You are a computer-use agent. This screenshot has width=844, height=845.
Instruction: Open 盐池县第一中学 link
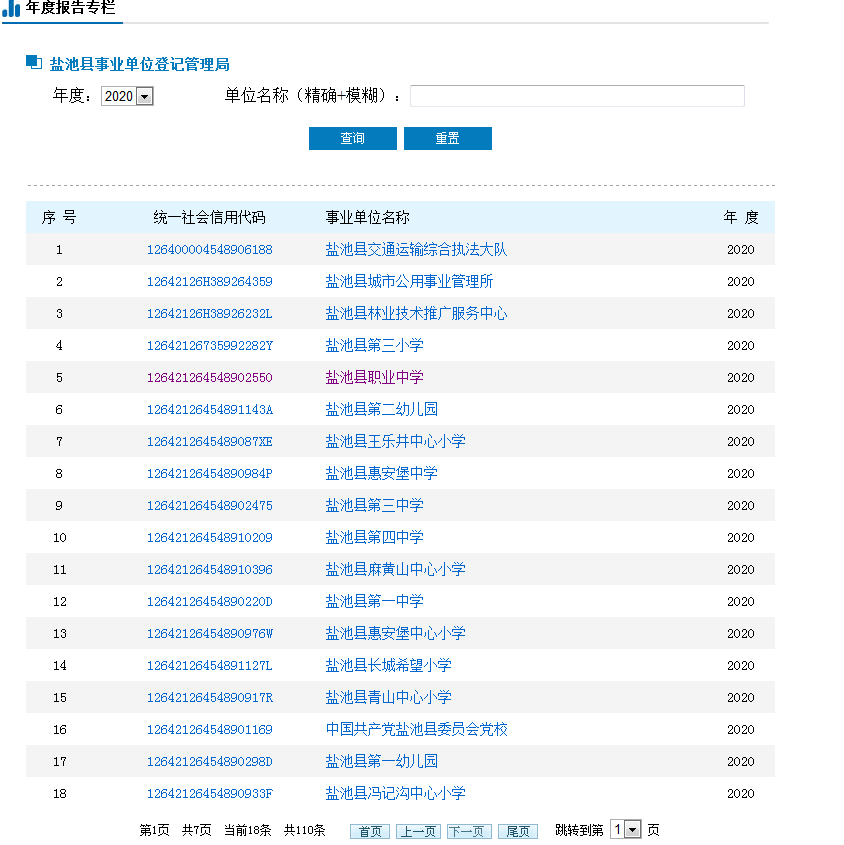pos(375,601)
